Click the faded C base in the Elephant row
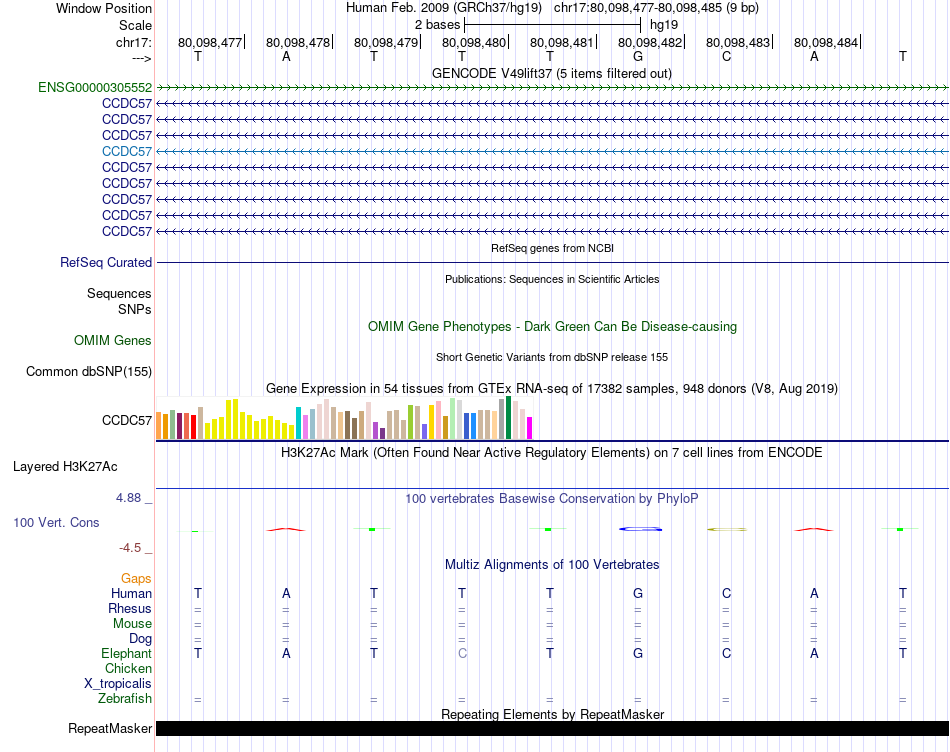Image resolution: width=950 pixels, height=752 pixels. (462, 653)
